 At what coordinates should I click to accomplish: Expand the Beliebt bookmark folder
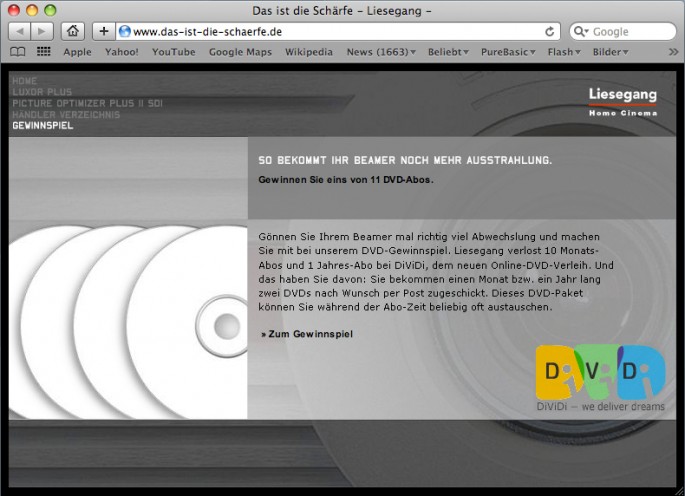pyautogui.click(x=448, y=52)
